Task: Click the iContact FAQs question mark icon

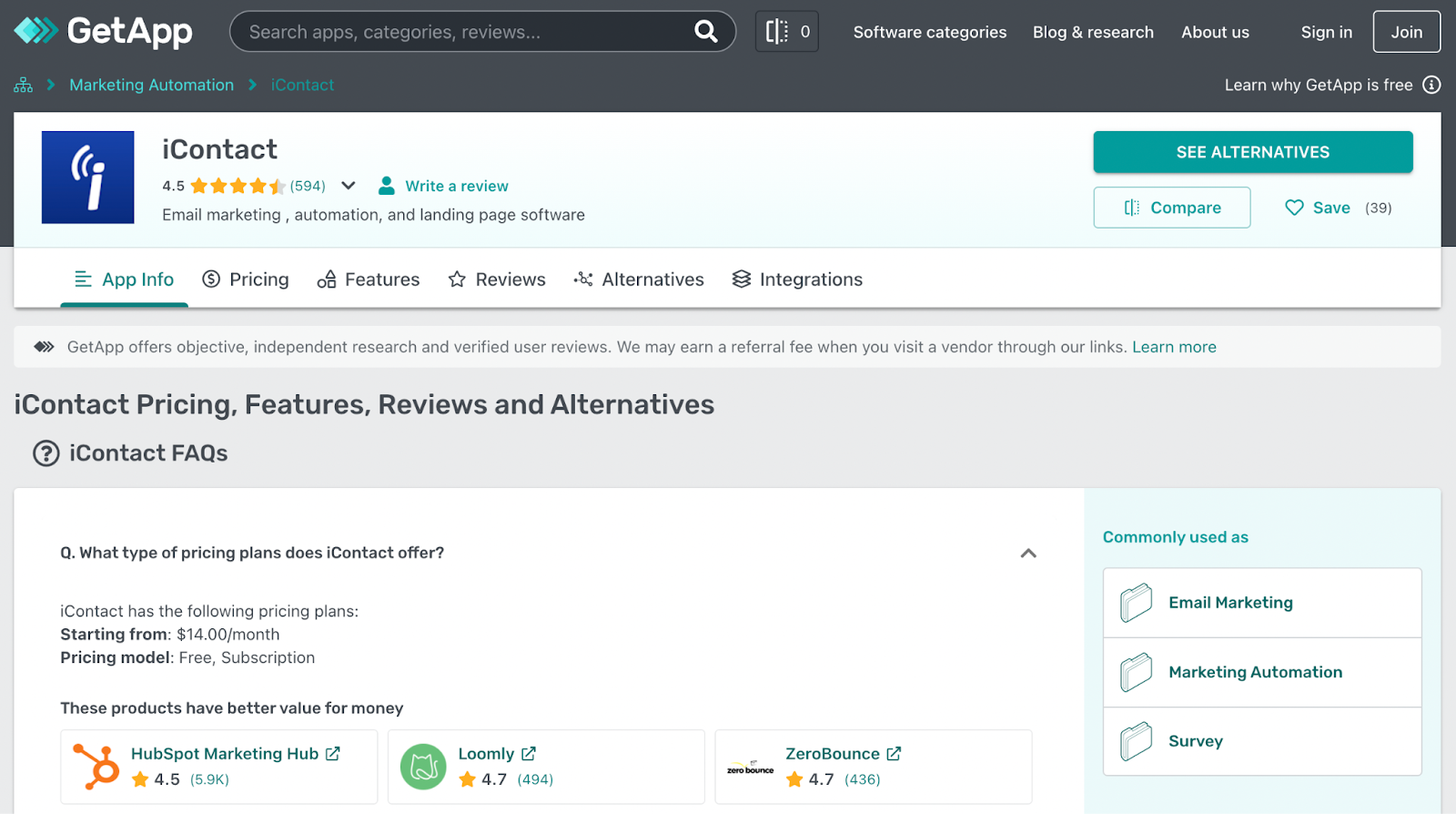Action: pos(46,453)
